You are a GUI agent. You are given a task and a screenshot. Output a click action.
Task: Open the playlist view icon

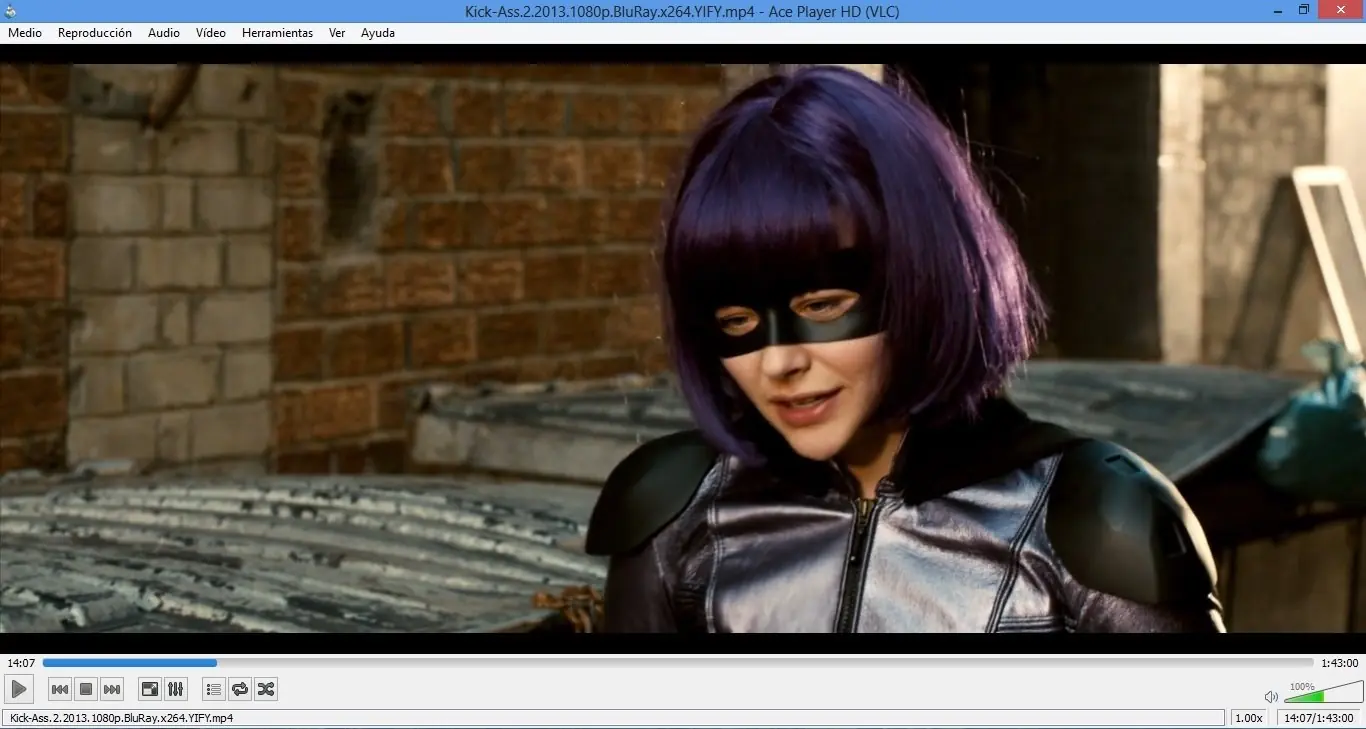(x=213, y=689)
